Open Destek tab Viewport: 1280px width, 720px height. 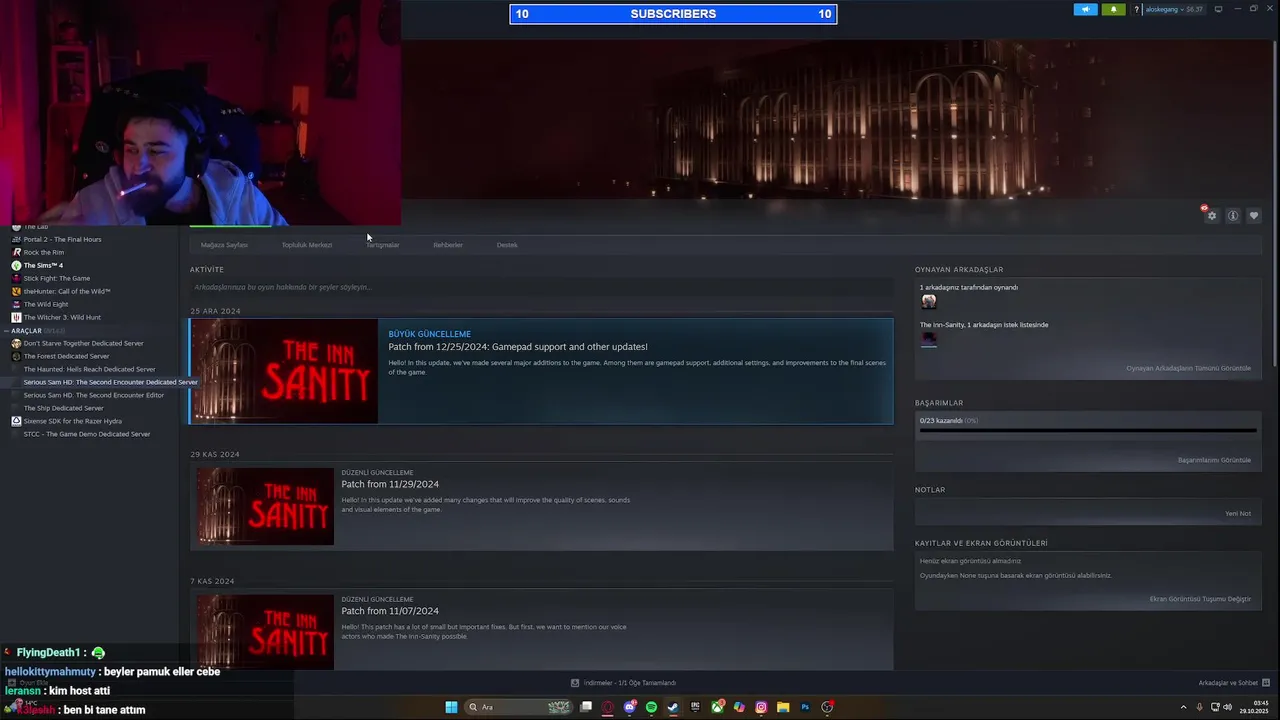[507, 245]
